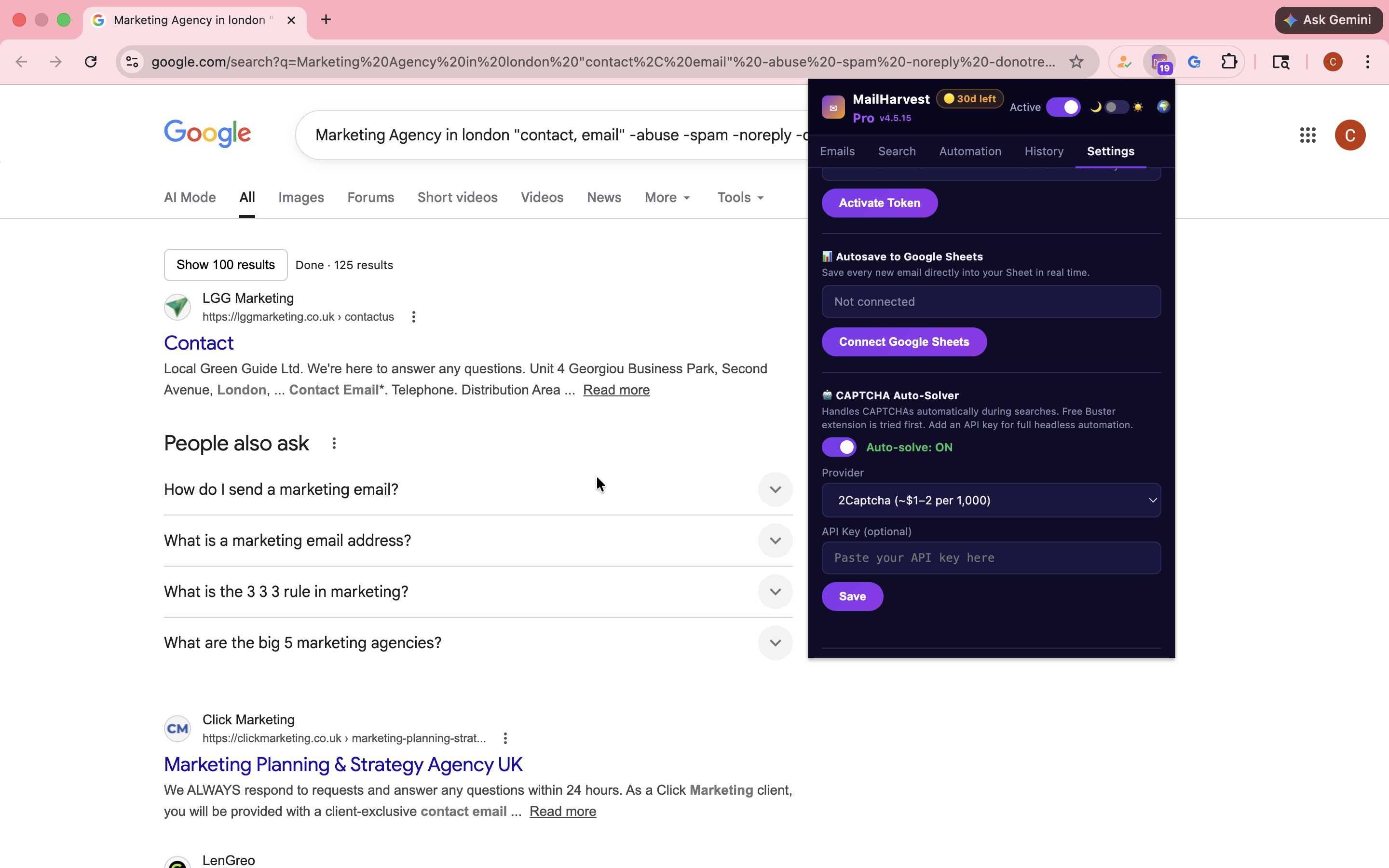Save the CAPTCHA API key settings

click(x=852, y=597)
